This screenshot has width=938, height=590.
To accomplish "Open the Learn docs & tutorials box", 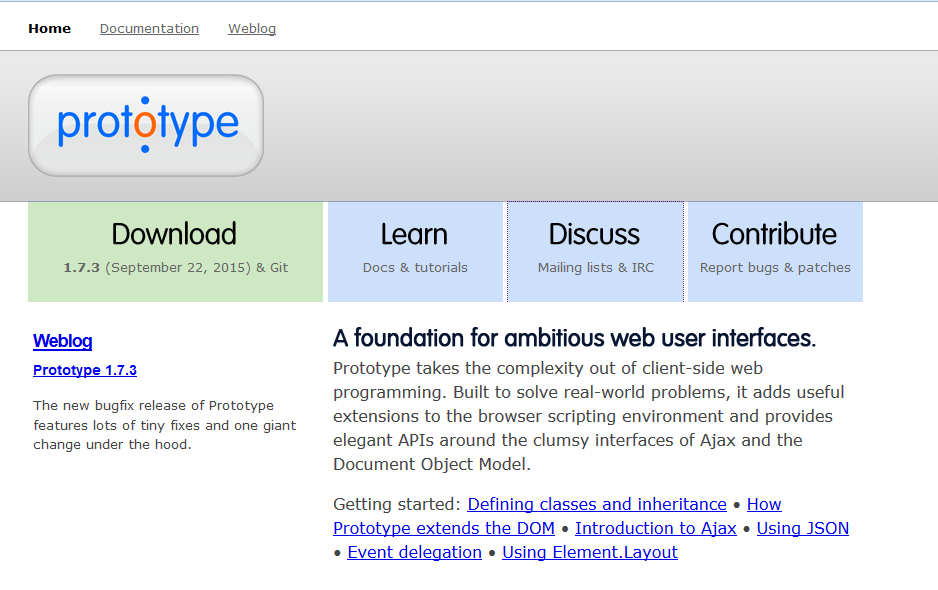I will pyautogui.click(x=415, y=252).
